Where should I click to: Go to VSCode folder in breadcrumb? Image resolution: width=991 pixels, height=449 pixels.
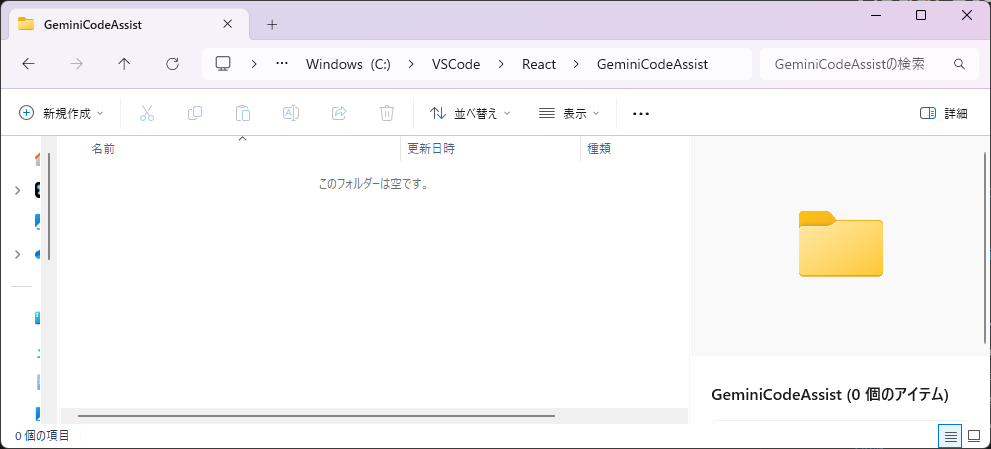[x=456, y=64]
